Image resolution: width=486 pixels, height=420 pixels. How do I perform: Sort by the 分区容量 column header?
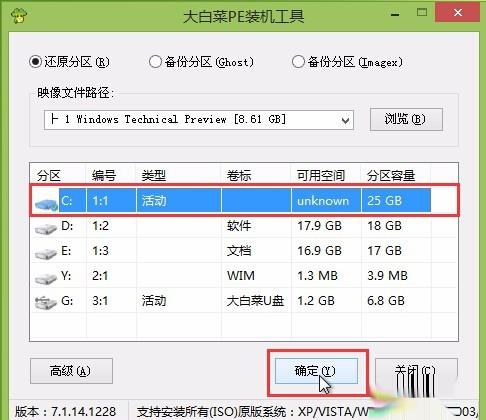pyautogui.click(x=391, y=176)
